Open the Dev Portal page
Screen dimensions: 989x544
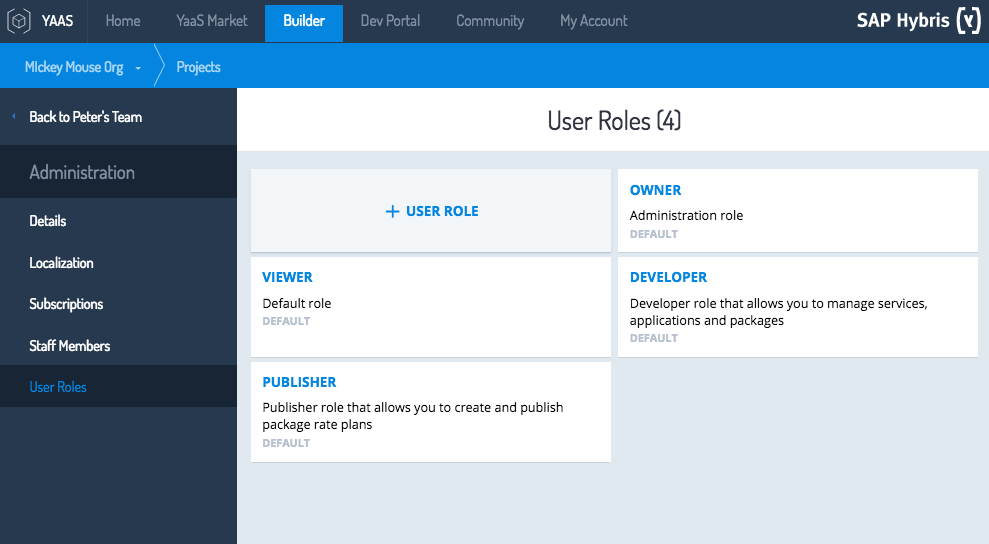[390, 21]
